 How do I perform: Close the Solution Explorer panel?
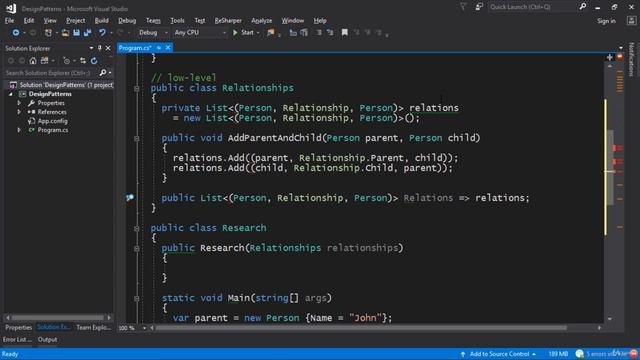click(x=108, y=48)
